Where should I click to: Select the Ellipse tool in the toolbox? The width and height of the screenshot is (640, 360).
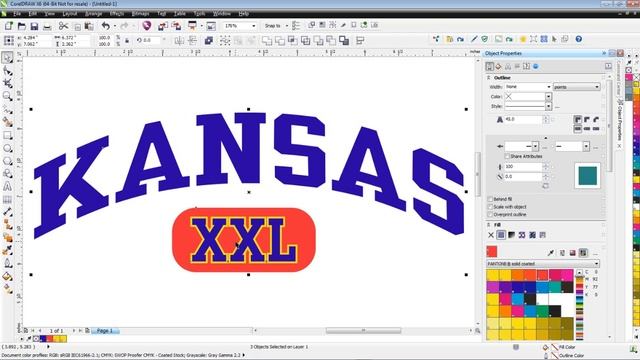[7, 148]
